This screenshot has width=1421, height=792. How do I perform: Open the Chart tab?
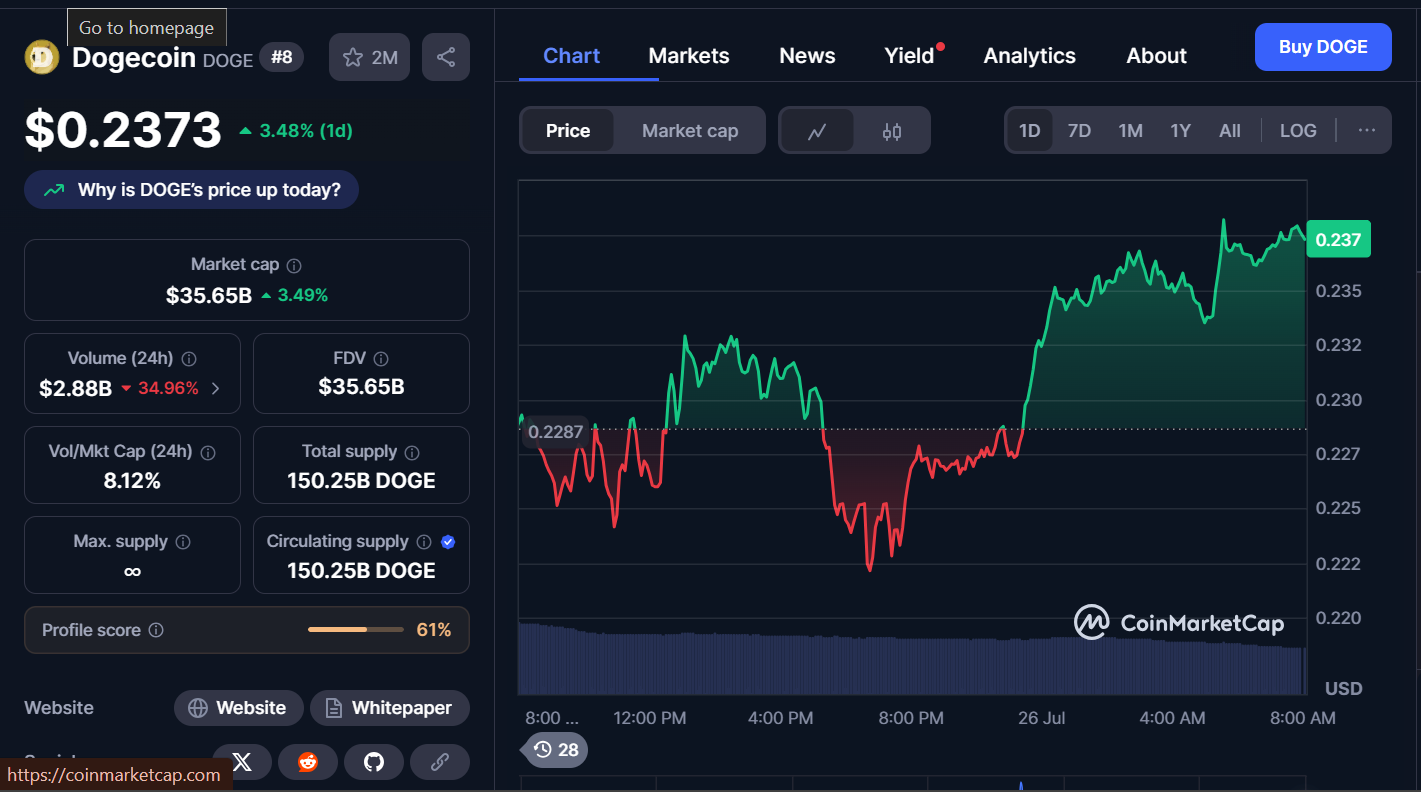[571, 56]
